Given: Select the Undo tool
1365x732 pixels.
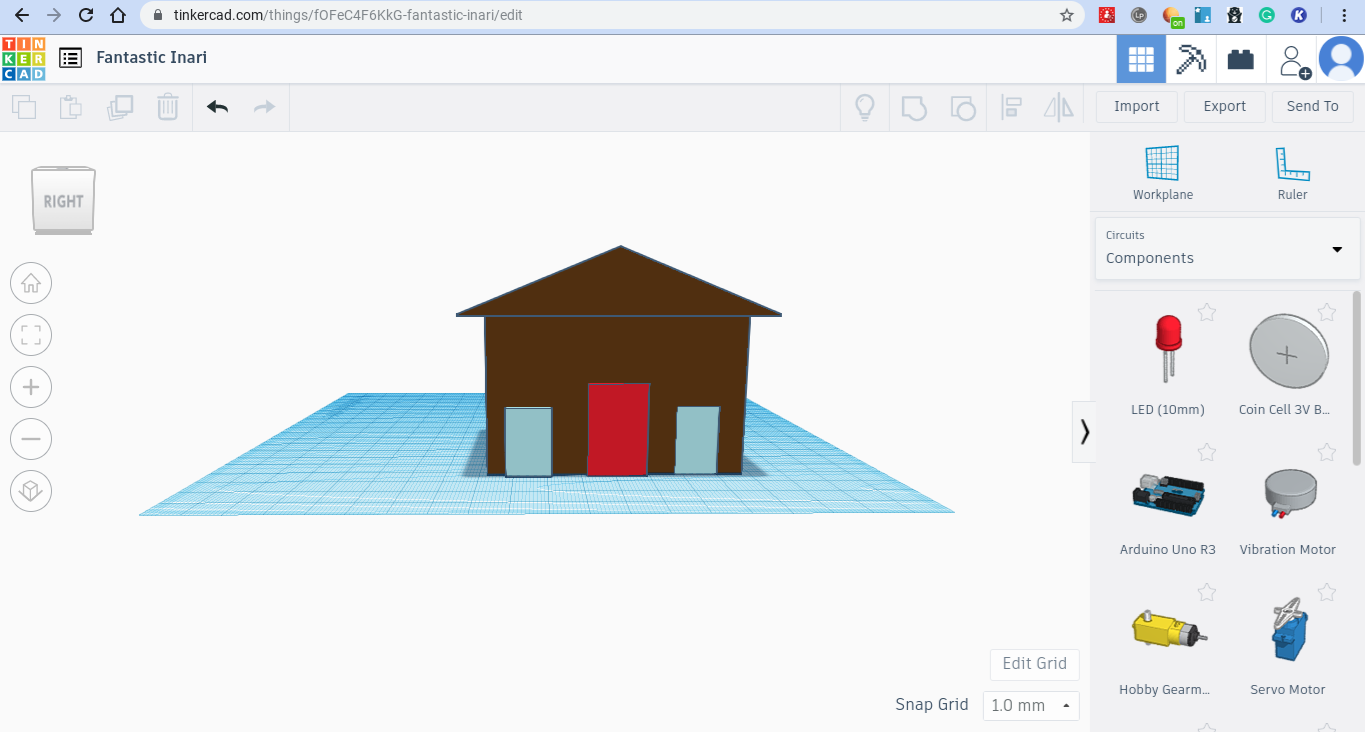Looking at the screenshot, I should click(x=216, y=106).
